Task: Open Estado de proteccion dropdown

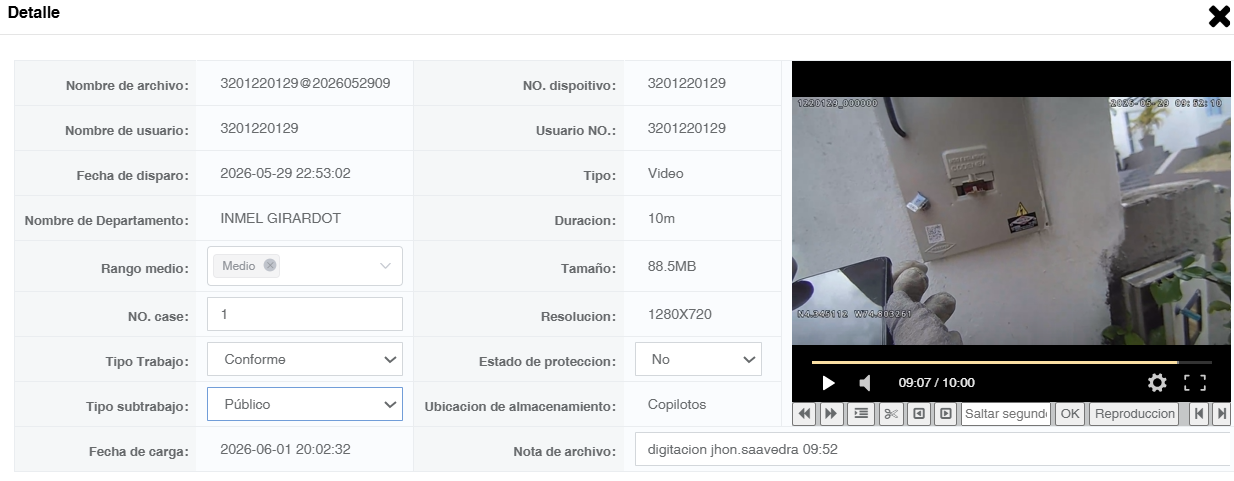Action: (x=698, y=359)
